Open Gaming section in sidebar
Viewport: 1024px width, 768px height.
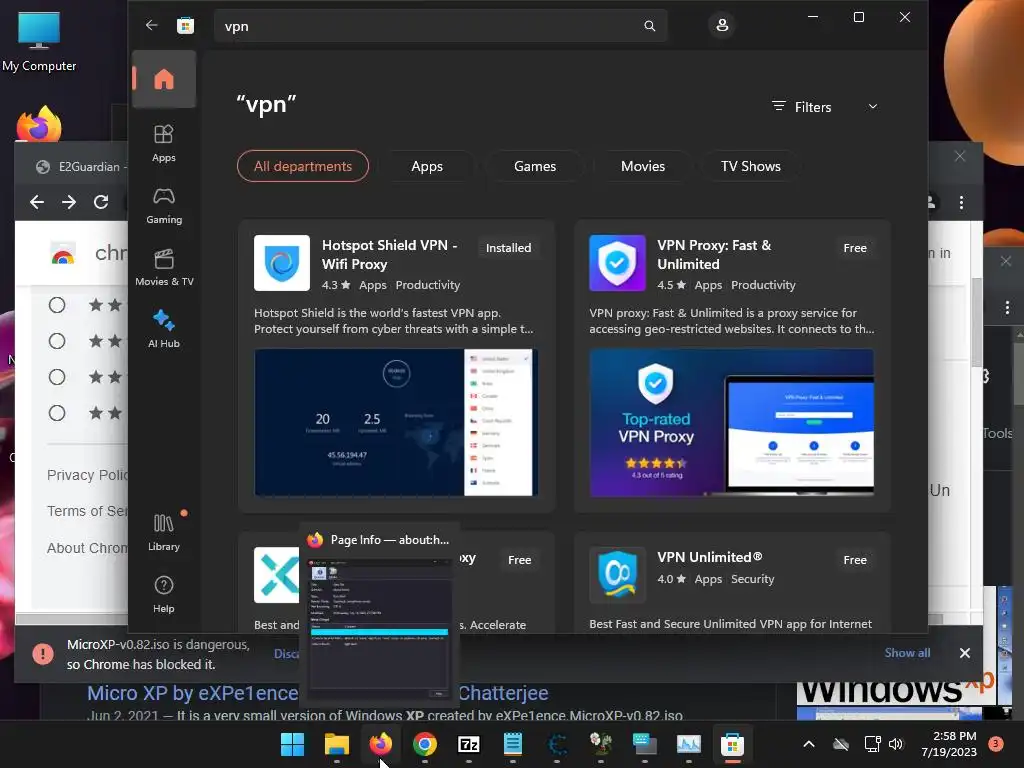(164, 205)
